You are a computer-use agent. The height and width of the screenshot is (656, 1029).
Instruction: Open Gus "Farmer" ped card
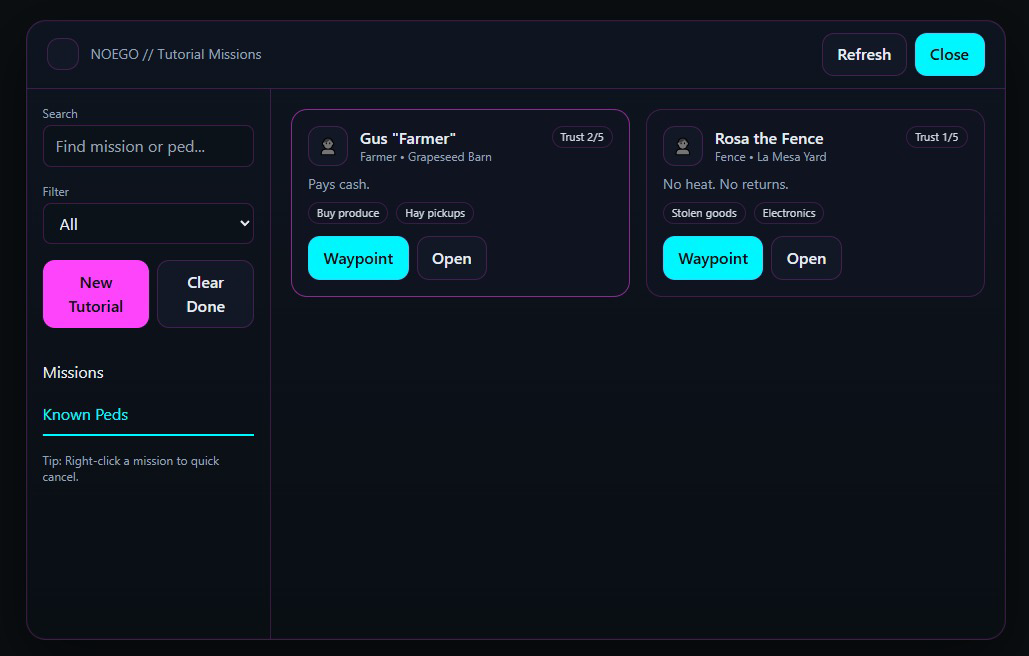pos(452,258)
